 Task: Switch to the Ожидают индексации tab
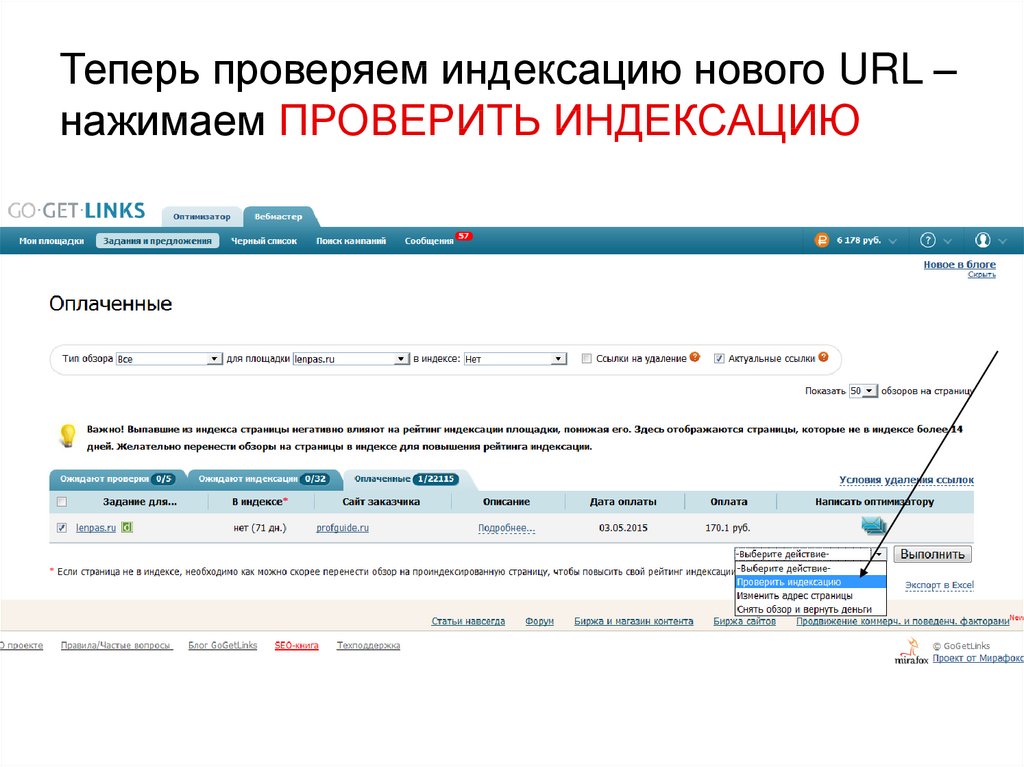click(263, 479)
